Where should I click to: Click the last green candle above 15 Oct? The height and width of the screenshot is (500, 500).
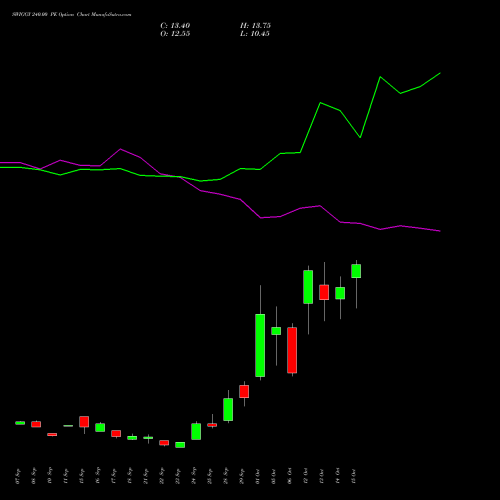(x=356, y=271)
